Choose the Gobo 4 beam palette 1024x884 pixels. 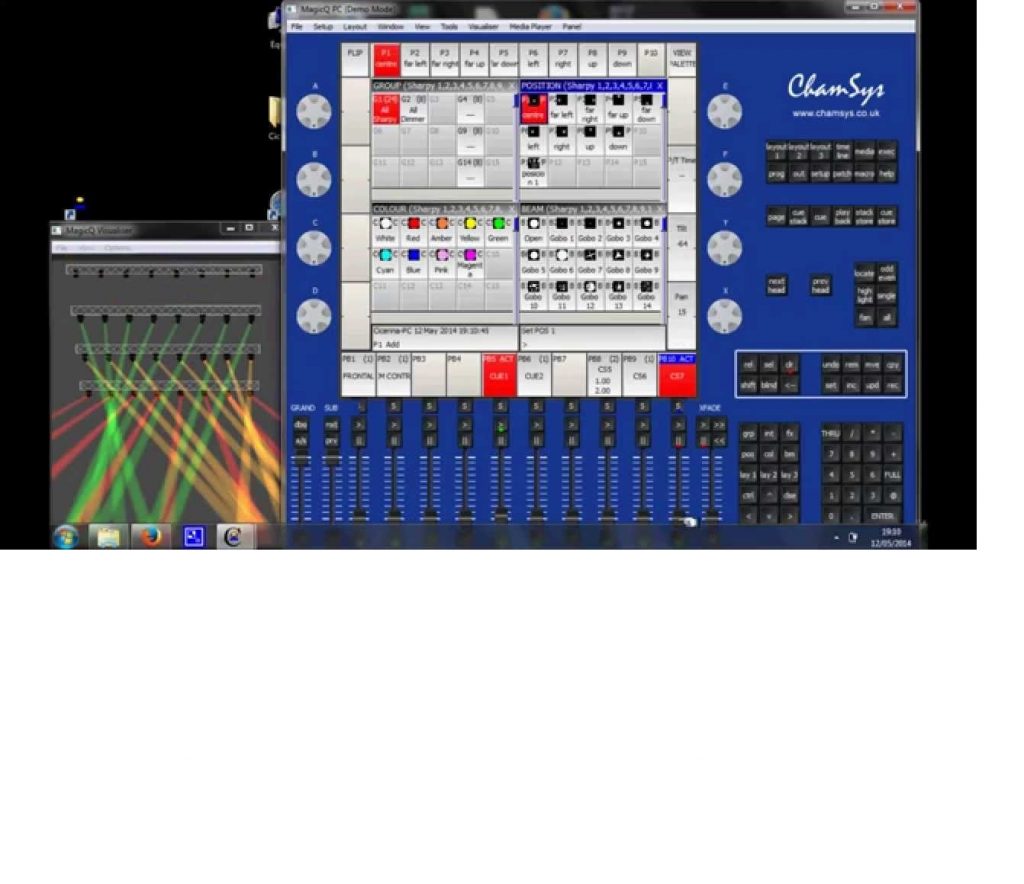click(647, 230)
